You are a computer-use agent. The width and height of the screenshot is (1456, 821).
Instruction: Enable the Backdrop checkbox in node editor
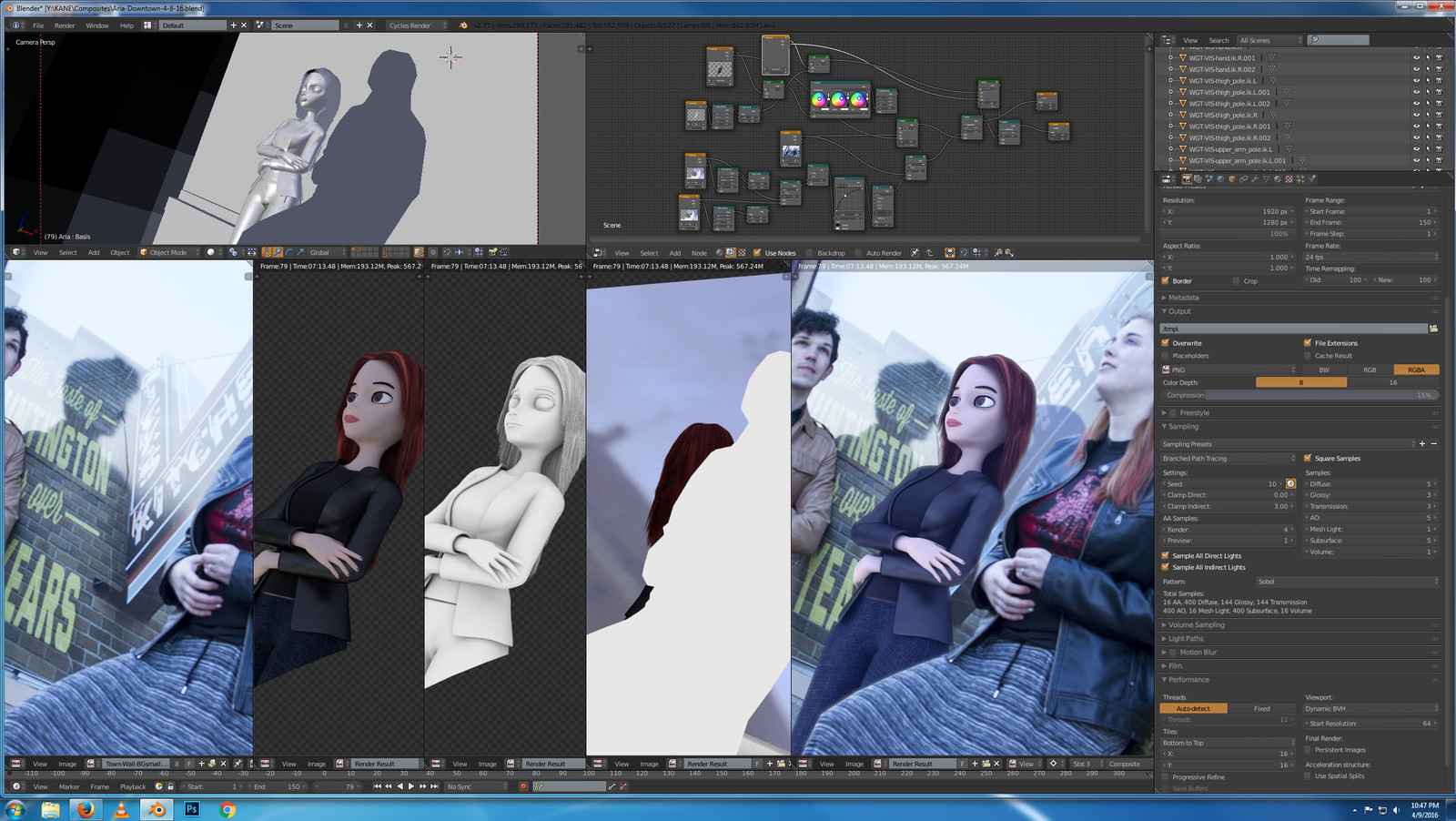(x=810, y=253)
